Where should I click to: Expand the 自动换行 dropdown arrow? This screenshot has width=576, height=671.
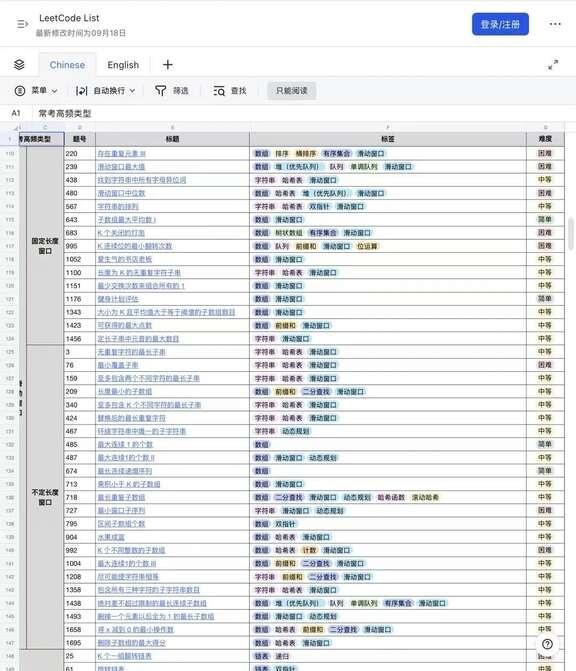tap(132, 91)
